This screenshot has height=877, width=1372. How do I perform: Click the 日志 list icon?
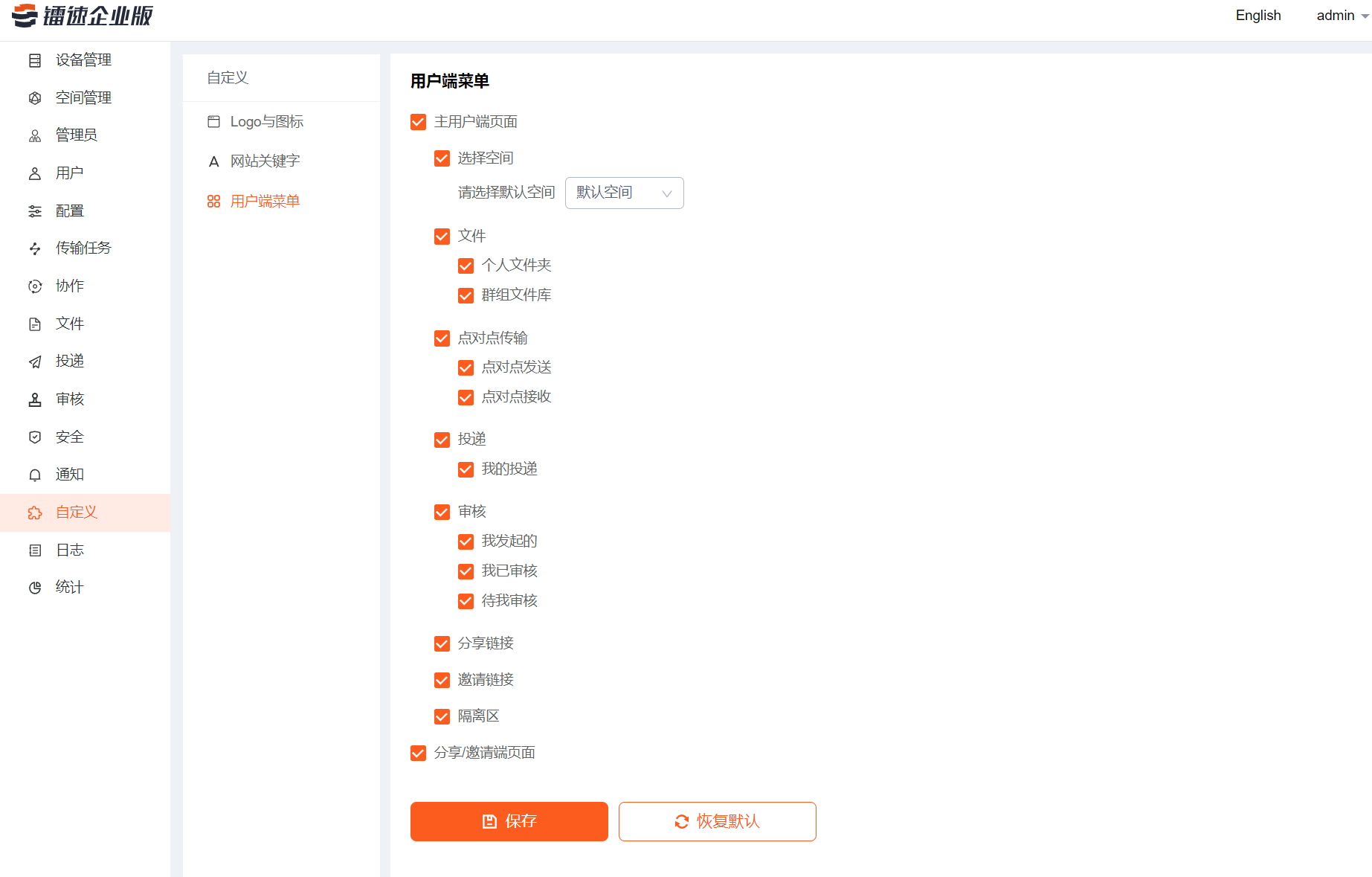tap(35, 550)
